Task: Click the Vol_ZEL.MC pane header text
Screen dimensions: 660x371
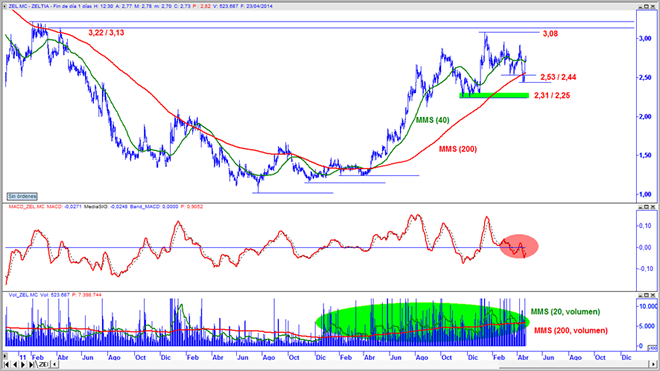Action: point(23,295)
